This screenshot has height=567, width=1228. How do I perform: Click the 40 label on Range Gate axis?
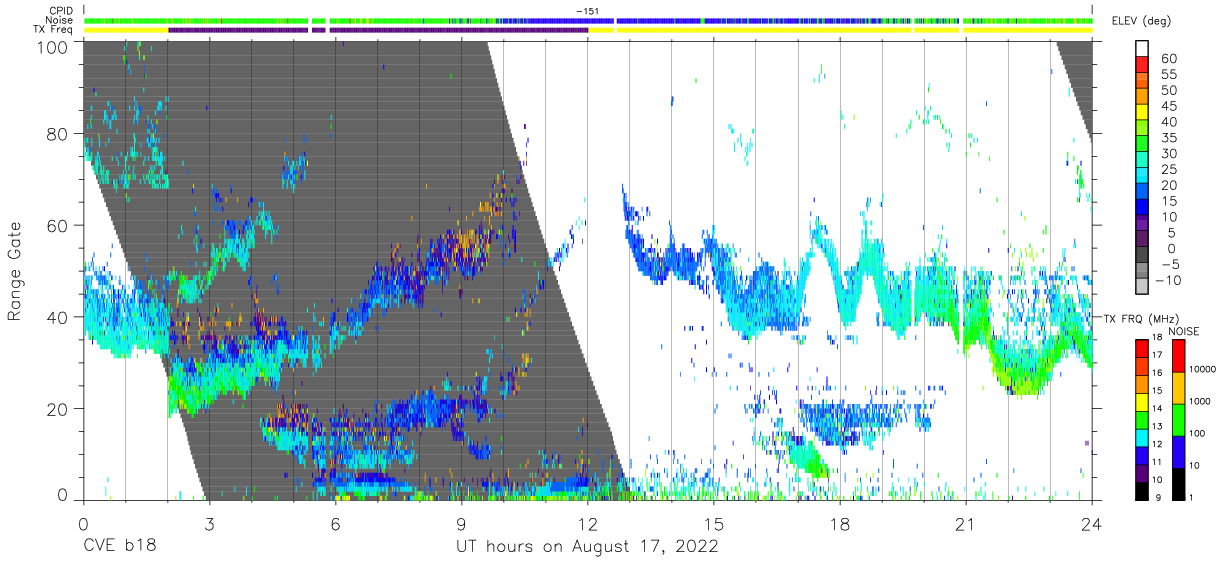pos(58,318)
